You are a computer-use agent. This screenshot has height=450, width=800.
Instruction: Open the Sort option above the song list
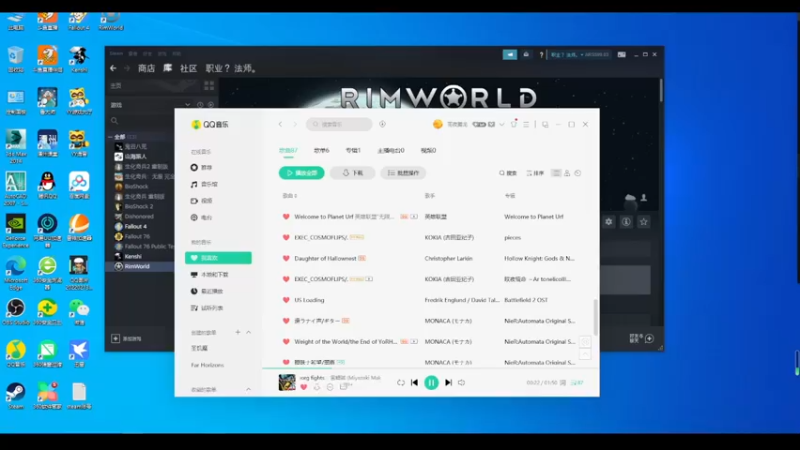point(535,173)
